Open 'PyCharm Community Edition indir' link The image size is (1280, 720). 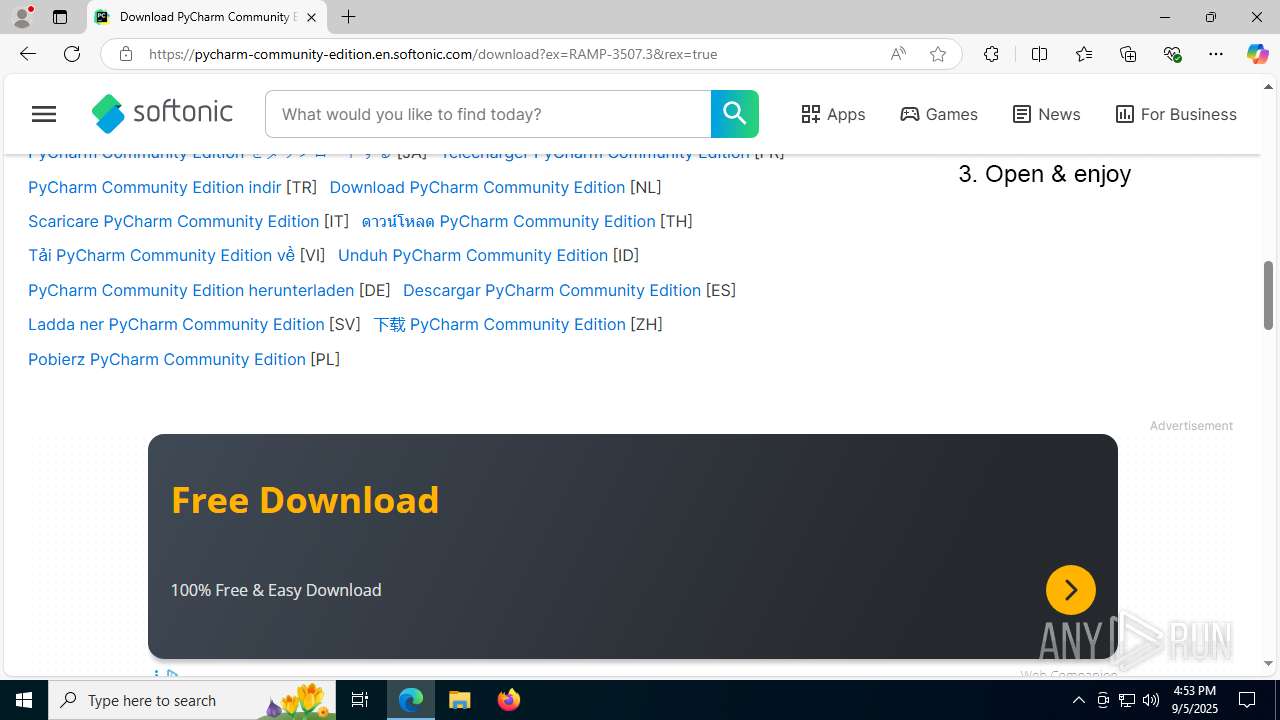[154, 187]
